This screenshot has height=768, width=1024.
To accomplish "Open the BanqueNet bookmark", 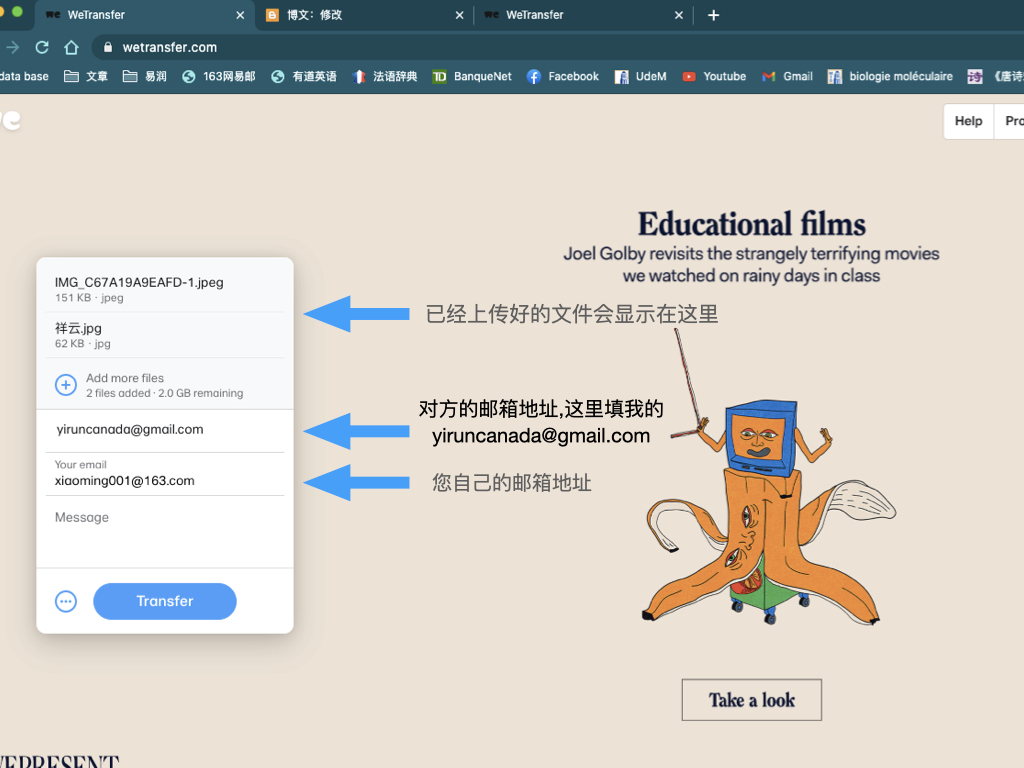I will click(x=472, y=76).
